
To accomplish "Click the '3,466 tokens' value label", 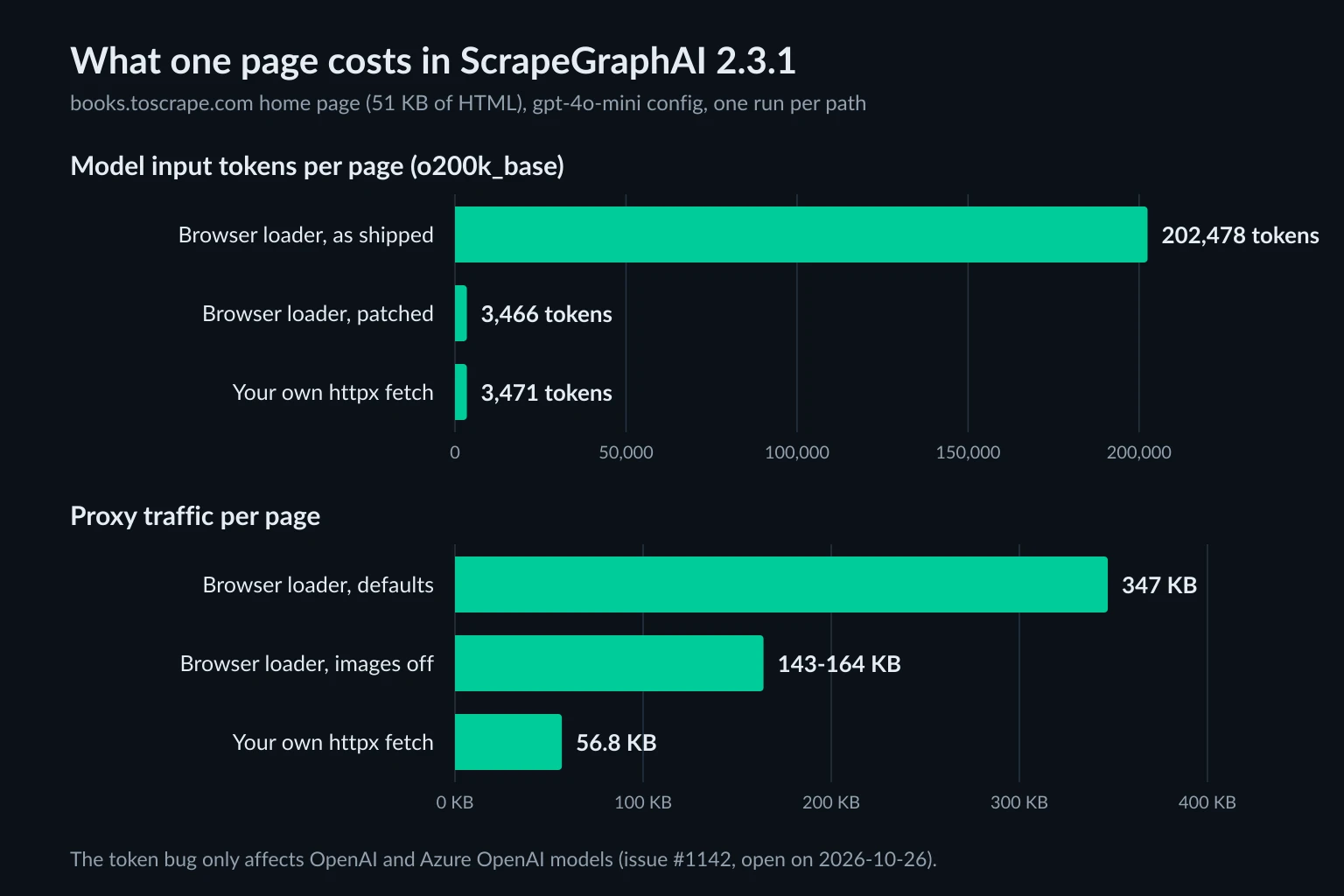I will coord(546,314).
